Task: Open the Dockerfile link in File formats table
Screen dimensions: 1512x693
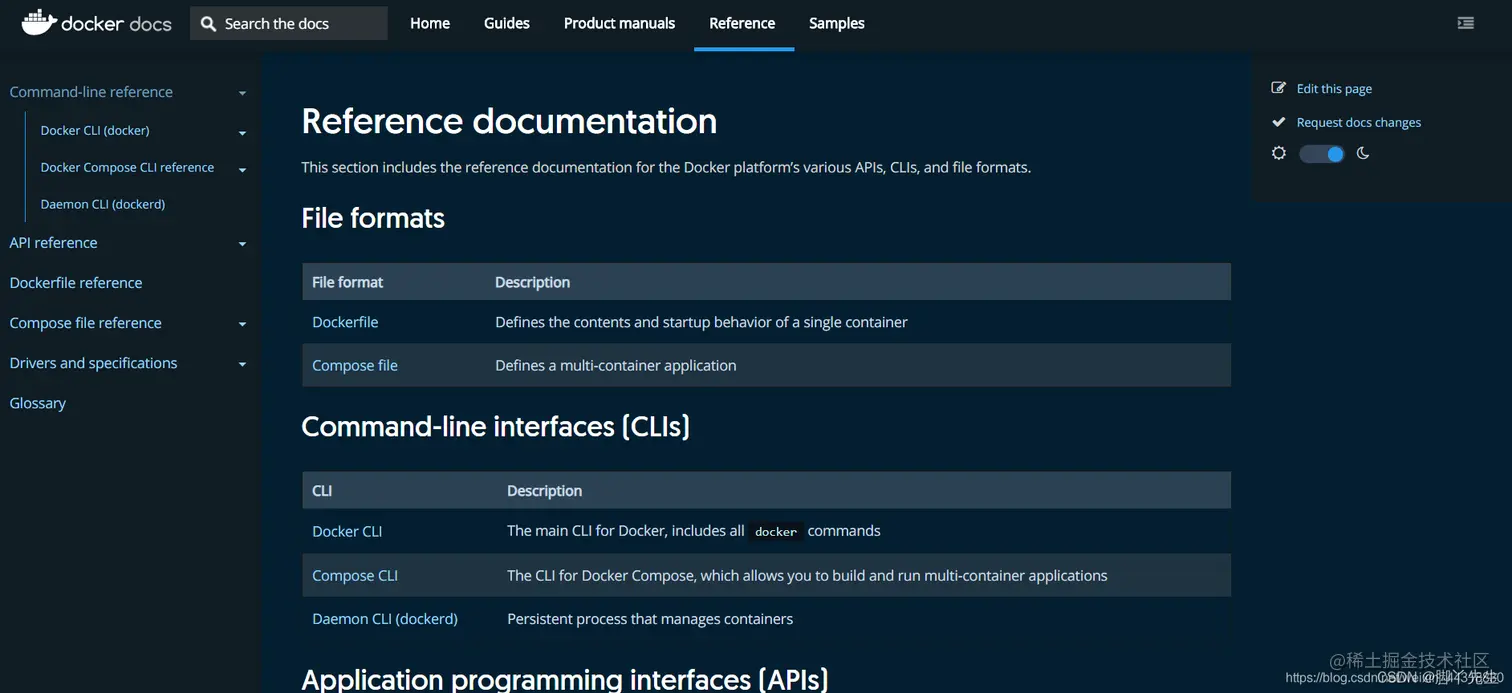Action: pos(345,322)
